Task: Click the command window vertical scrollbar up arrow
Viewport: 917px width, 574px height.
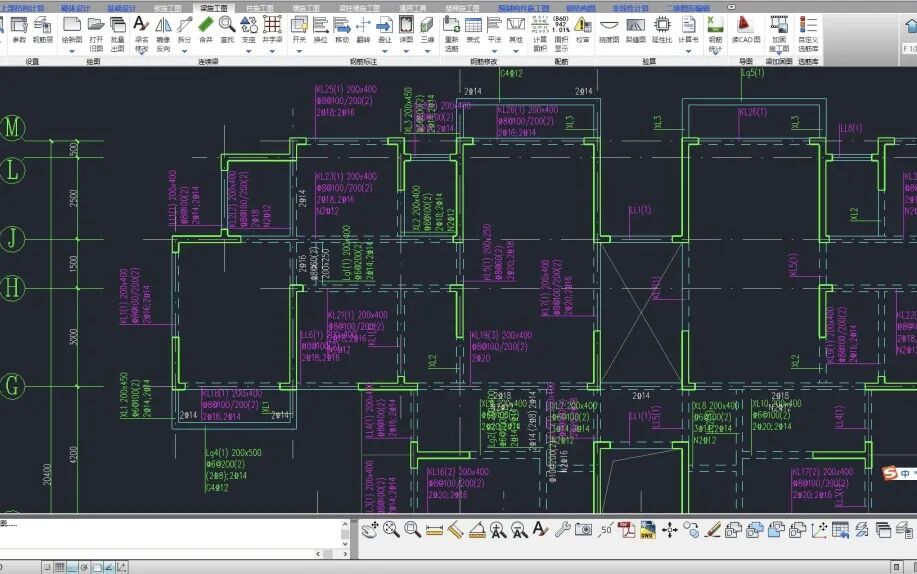Action: [x=345, y=525]
